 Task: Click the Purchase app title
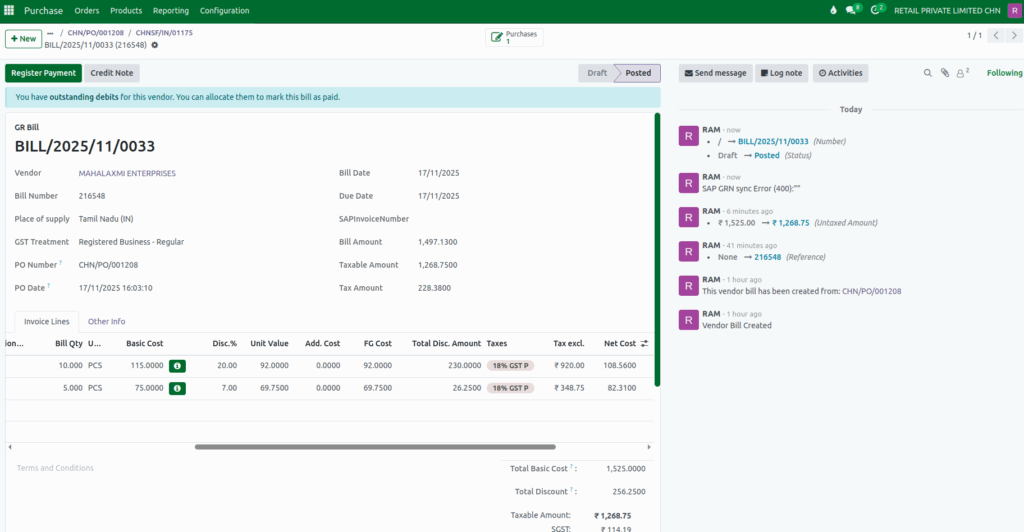tap(43, 10)
